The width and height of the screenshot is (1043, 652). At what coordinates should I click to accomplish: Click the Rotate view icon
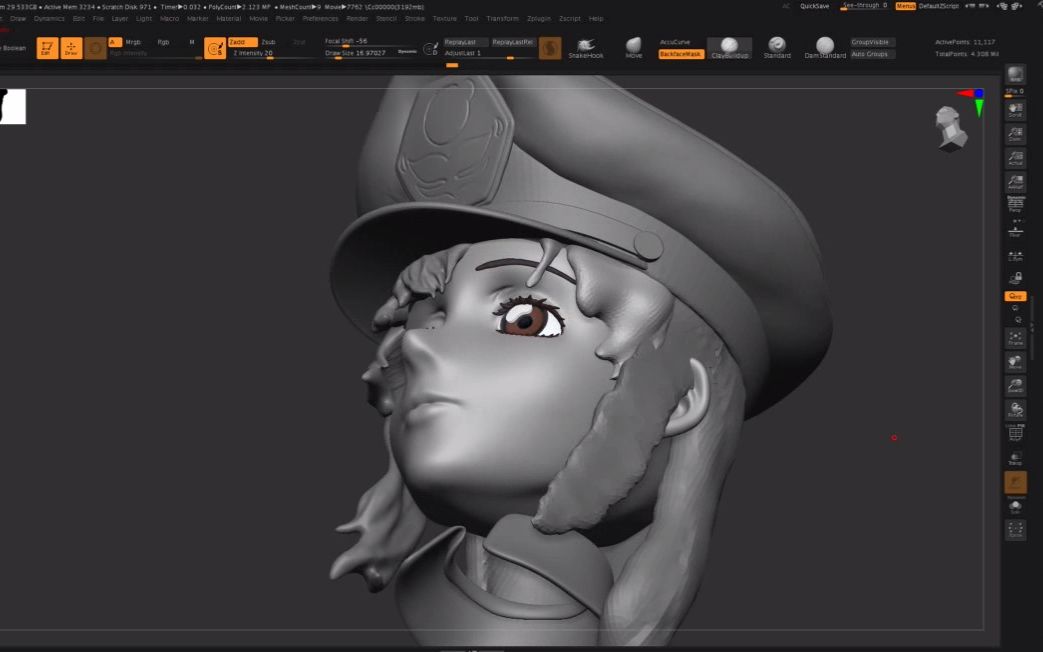click(1015, 410)
